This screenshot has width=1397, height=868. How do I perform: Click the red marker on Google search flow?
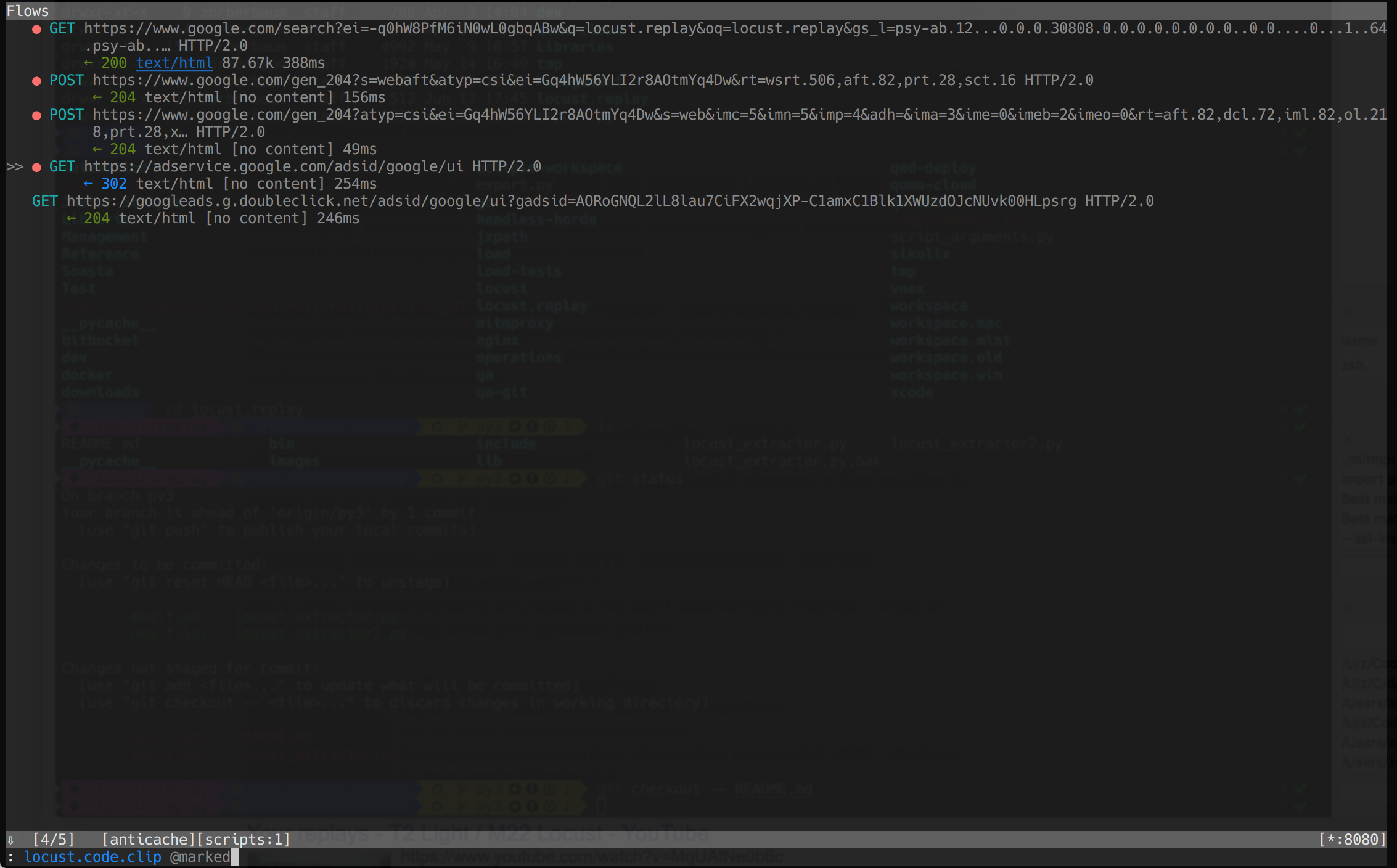[x=36, y=29]
